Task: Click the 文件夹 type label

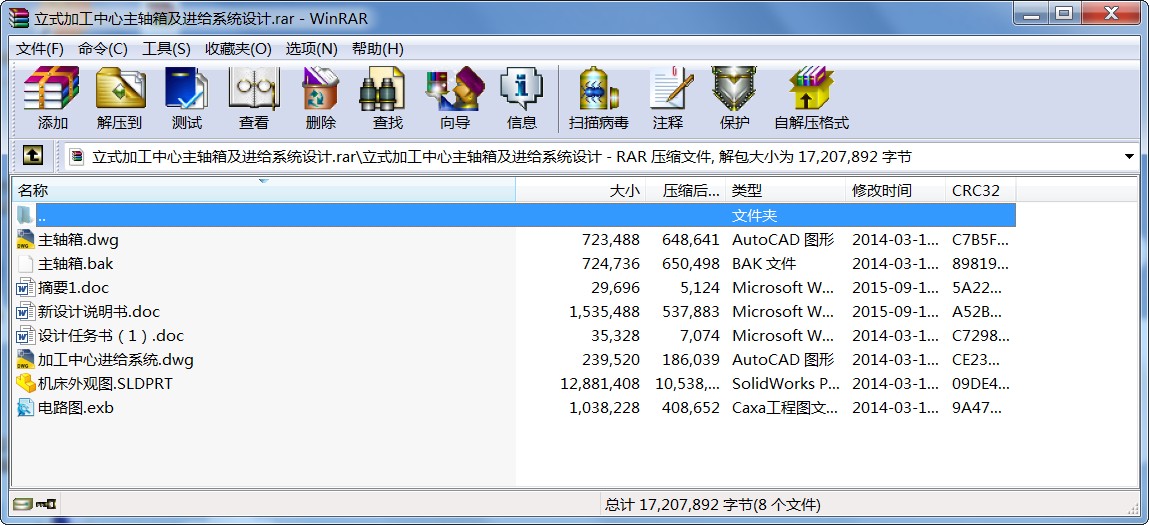Action: pyautogui.click(x=754, y=216)
